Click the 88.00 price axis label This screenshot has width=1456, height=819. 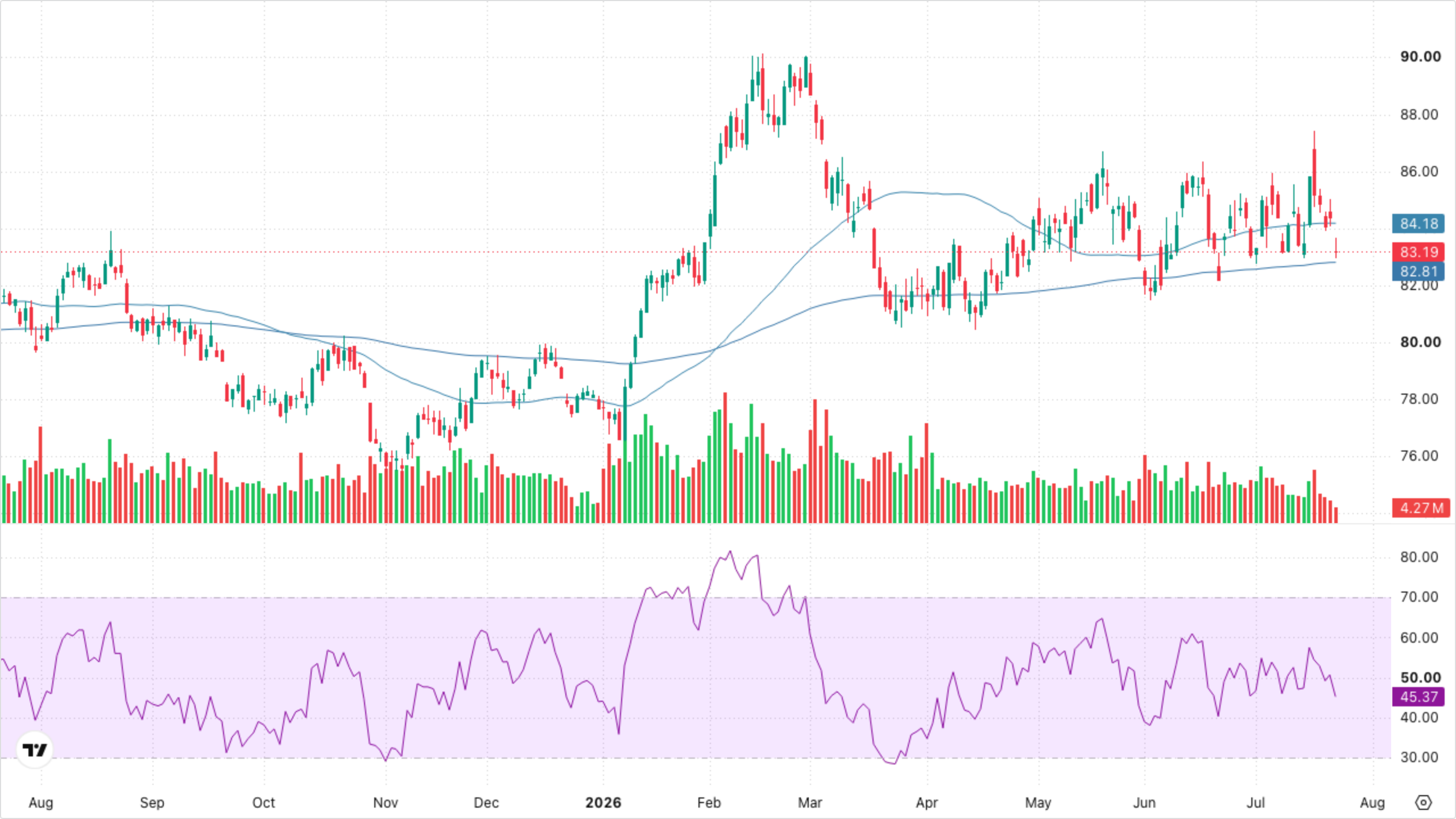pyautogui.click(x=1419, y=115)
